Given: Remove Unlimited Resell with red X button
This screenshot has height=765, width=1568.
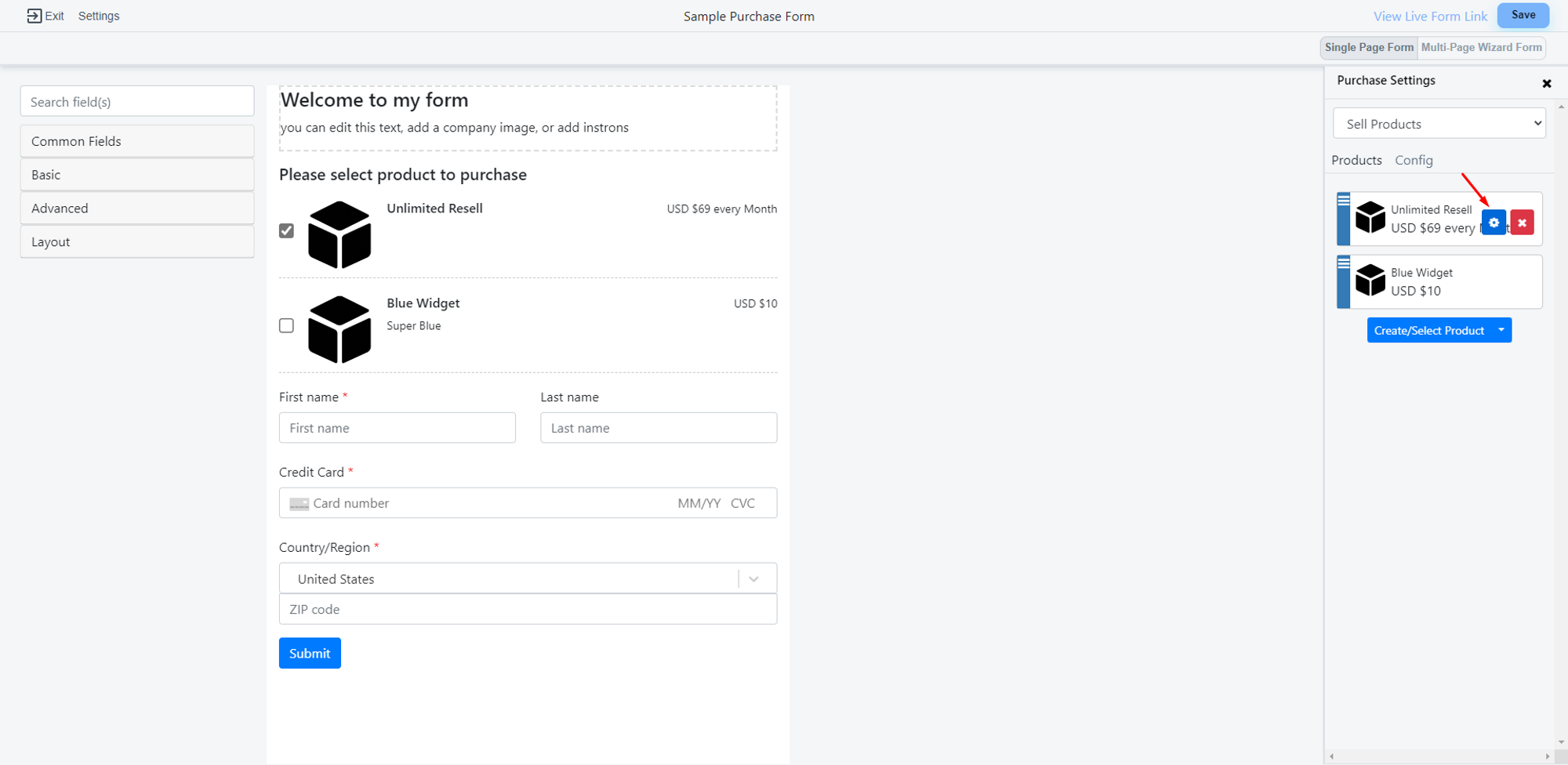Looking at the screenshot, I should [x=1522, y=223].
